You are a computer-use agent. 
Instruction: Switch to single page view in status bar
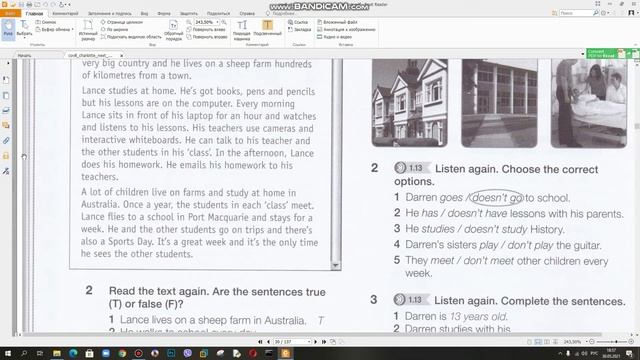(530, 342)
